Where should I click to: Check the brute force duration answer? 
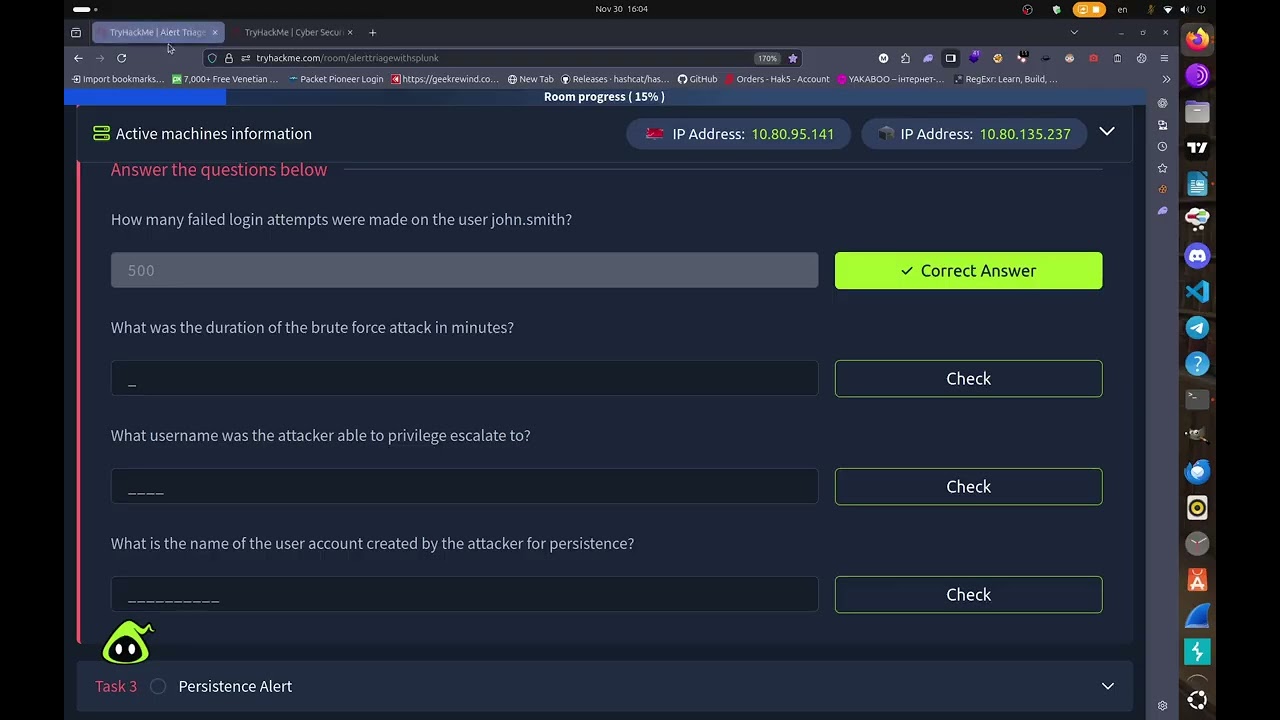[x=968, y=378]
